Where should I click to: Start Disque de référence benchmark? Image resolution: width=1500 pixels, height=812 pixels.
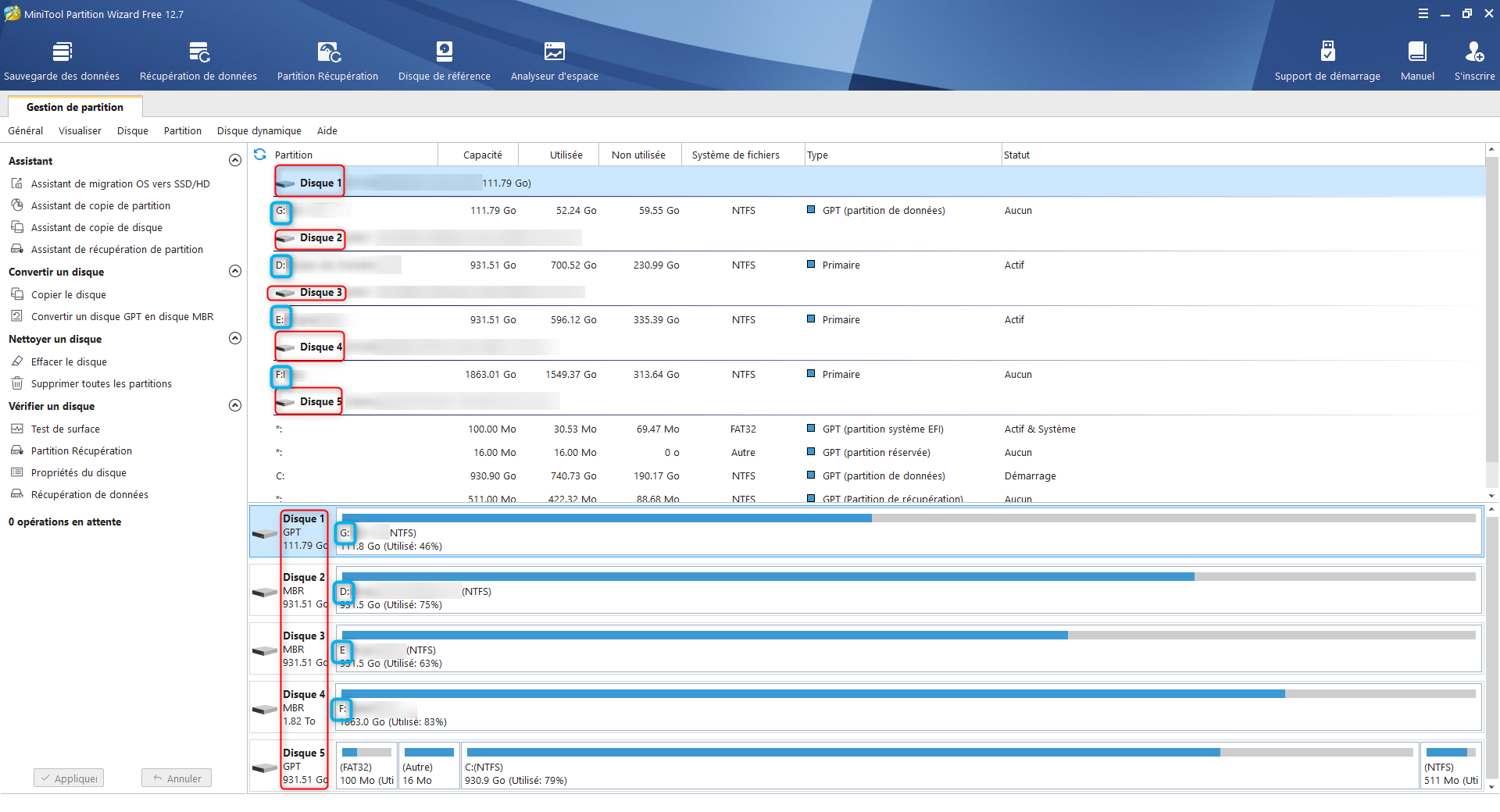tap(445, 61)
